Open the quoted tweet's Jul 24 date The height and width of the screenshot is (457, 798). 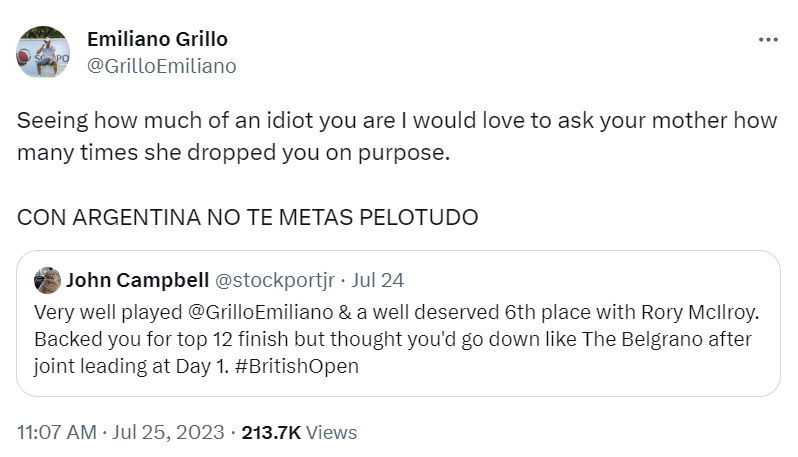(x=377, y=279)
